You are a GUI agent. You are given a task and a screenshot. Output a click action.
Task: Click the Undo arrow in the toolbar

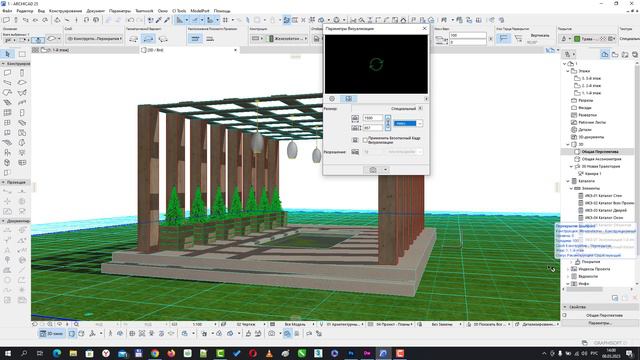pos(131,20)
